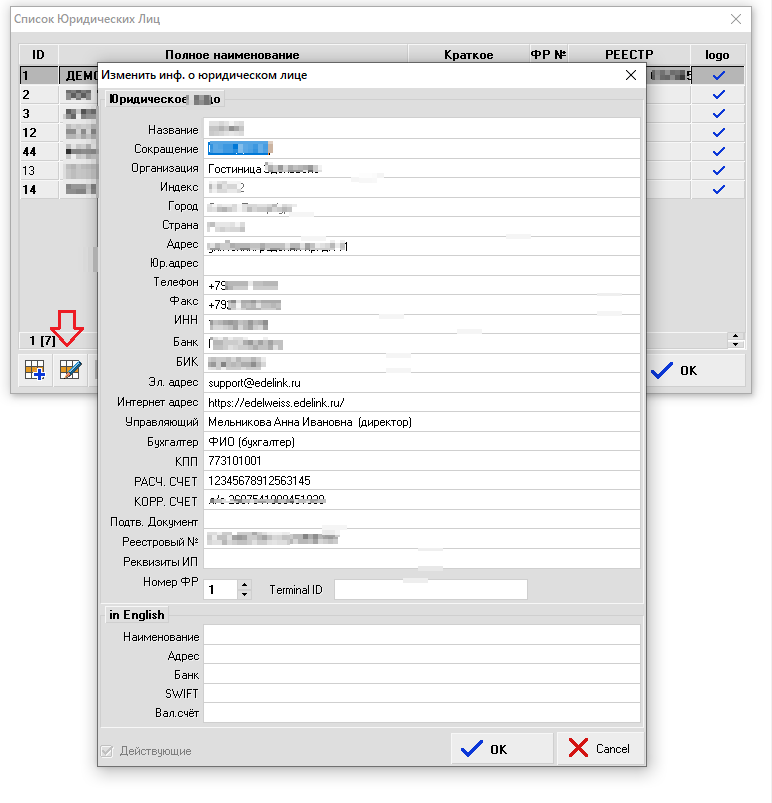Click the Город field
Screen dimensions: 772x803
click(422, 207)
